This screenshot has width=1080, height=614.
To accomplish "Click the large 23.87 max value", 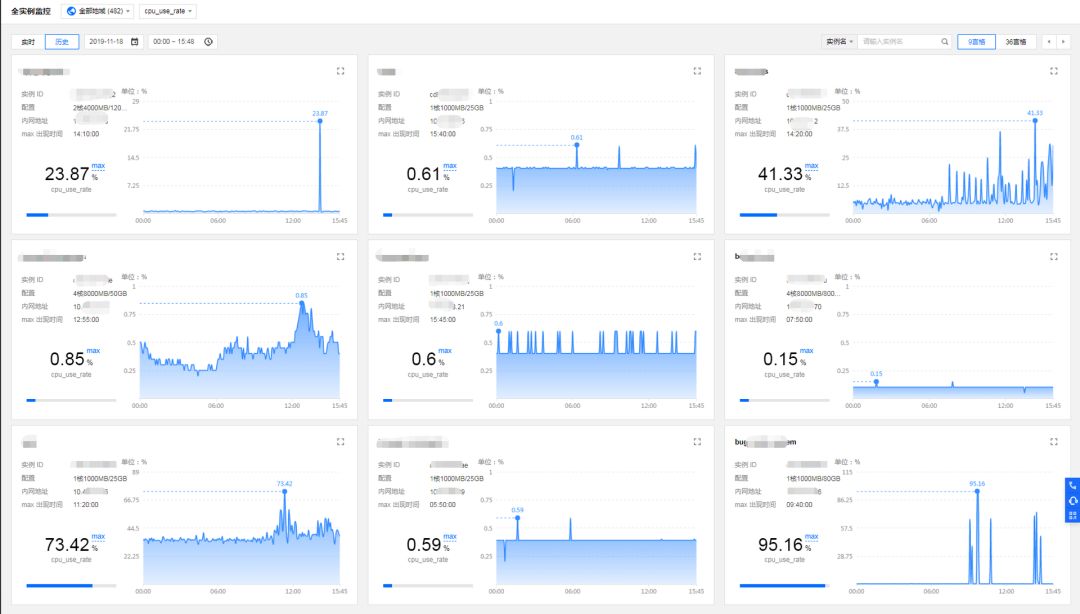I will [67, 174].
